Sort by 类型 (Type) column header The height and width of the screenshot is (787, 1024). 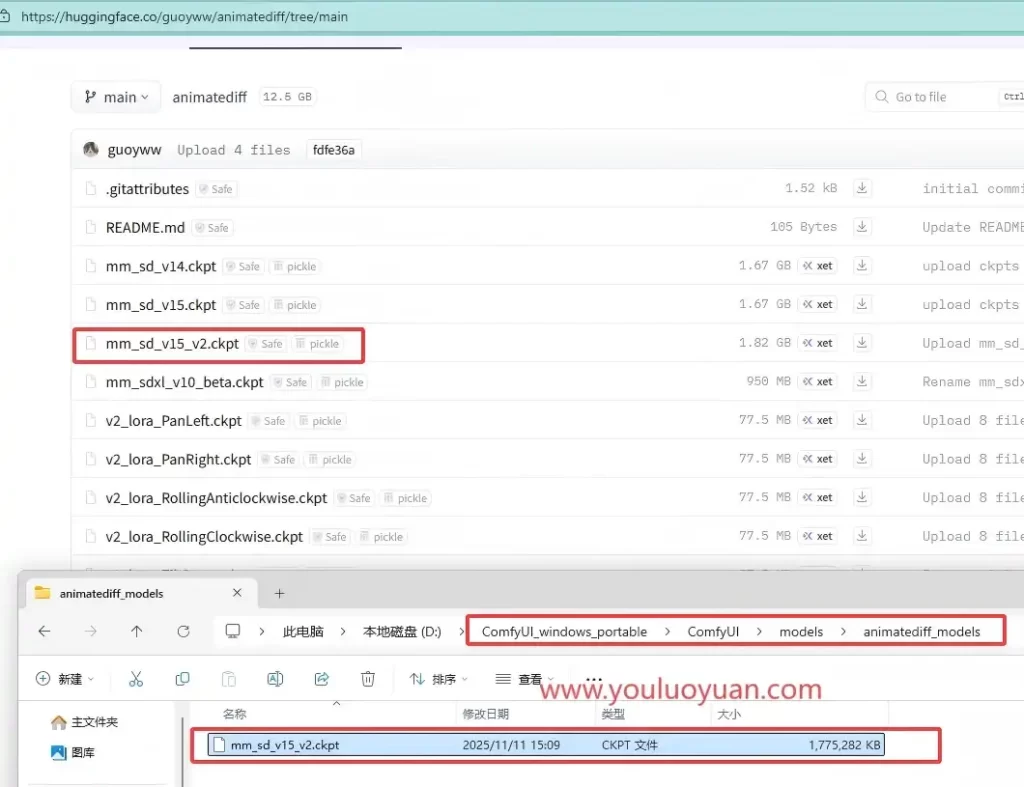click(613, 714)
